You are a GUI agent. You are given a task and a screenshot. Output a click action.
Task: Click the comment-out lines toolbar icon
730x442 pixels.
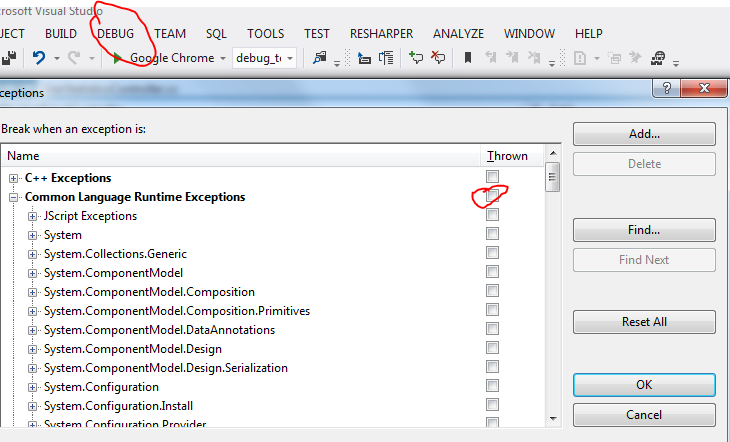417,58
